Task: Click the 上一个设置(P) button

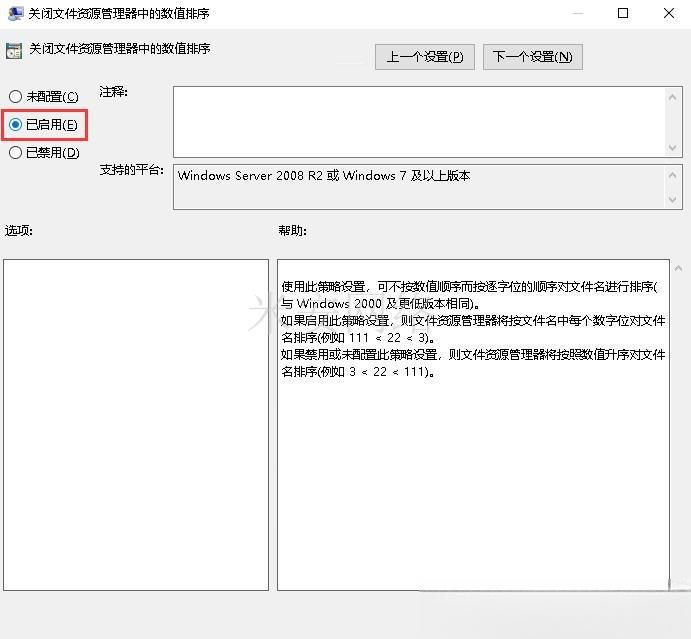Action: (424, 57)
